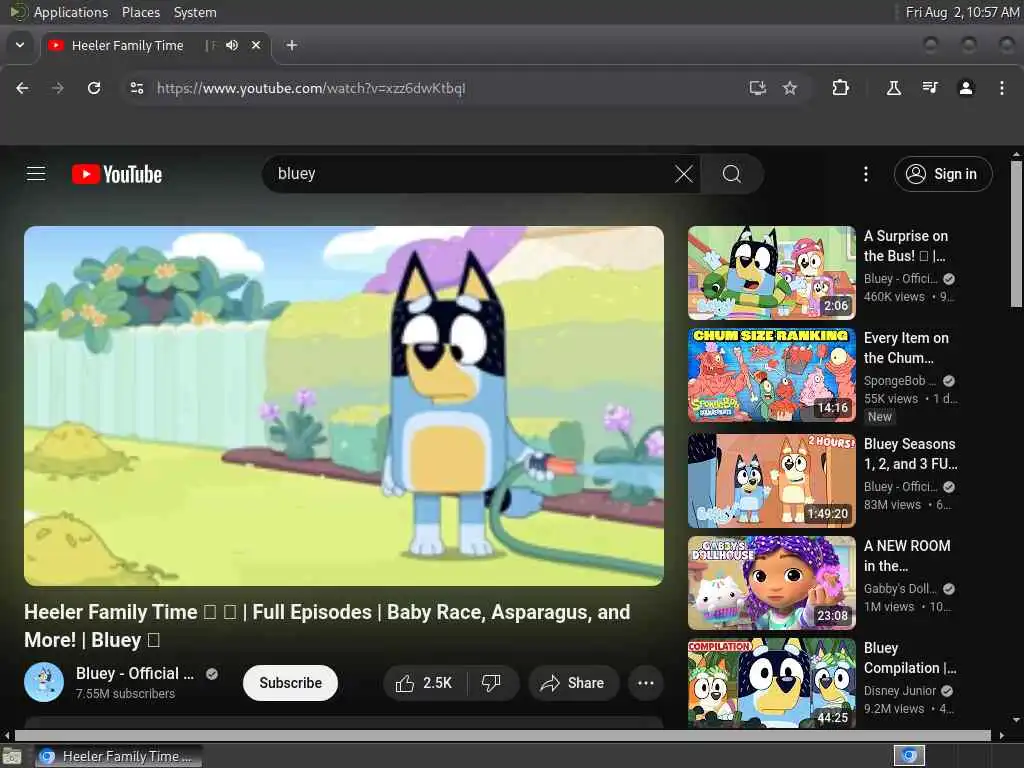Open Chrome three-dot menu
The width and height of the screenshot is (1024, 768).
click(1002, 88)
